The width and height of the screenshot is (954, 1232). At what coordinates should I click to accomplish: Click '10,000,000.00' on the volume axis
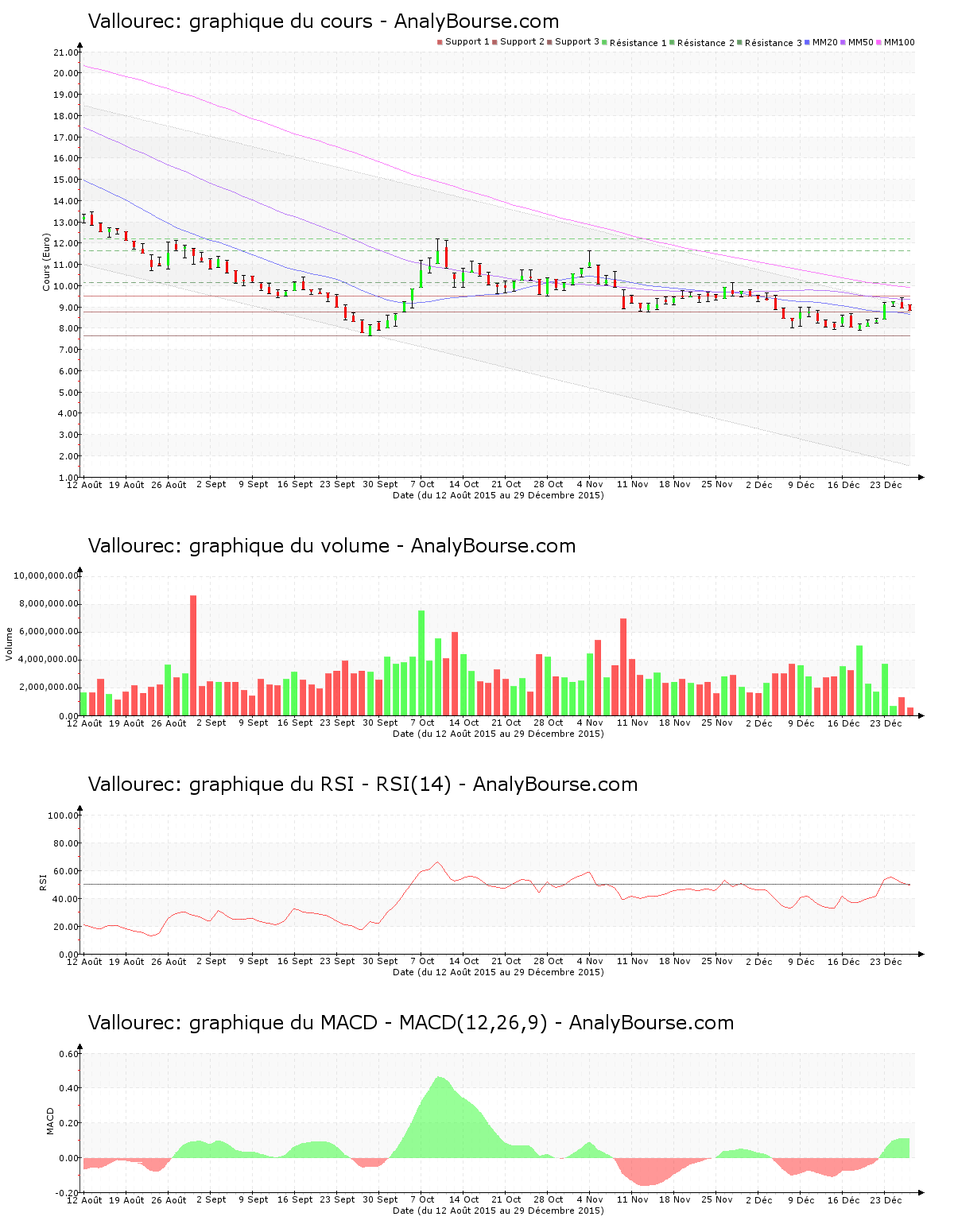[x=45, y=575]
